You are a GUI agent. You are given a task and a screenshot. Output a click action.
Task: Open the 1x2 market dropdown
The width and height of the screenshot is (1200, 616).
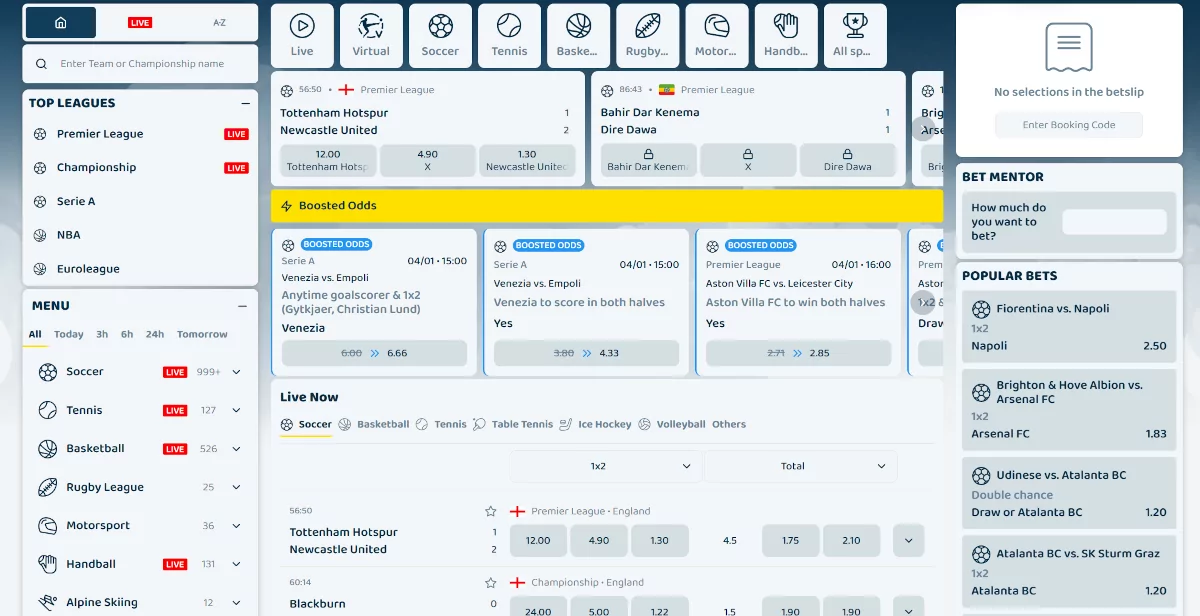pyautogui.click(x=605, y=466)
